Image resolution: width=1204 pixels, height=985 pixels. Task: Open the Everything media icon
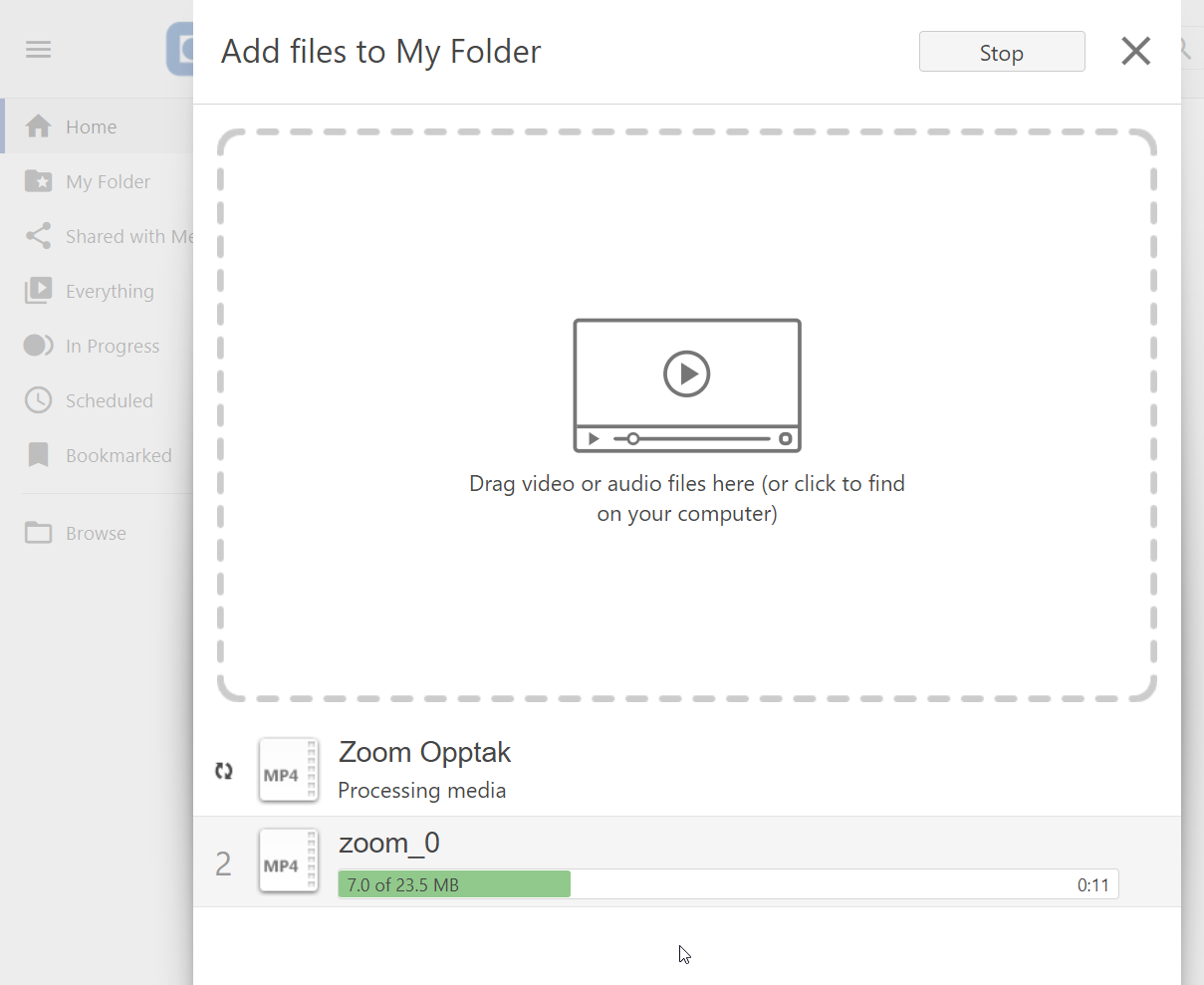pyautogui.click(x=39, y=291)
